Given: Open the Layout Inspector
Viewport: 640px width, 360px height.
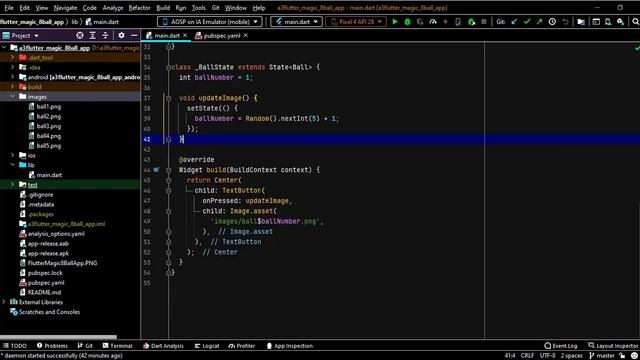Looking at the screenshot, I should tap(613, 346).
